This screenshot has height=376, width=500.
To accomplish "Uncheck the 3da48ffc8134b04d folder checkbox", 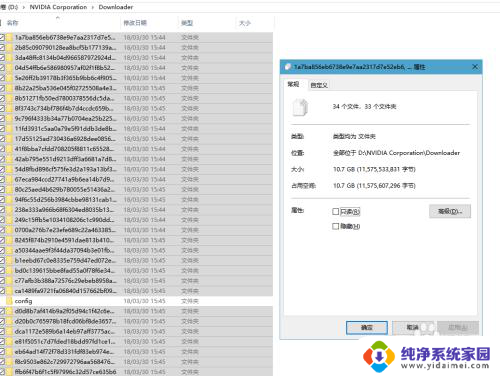I will [x=2, y=58].
